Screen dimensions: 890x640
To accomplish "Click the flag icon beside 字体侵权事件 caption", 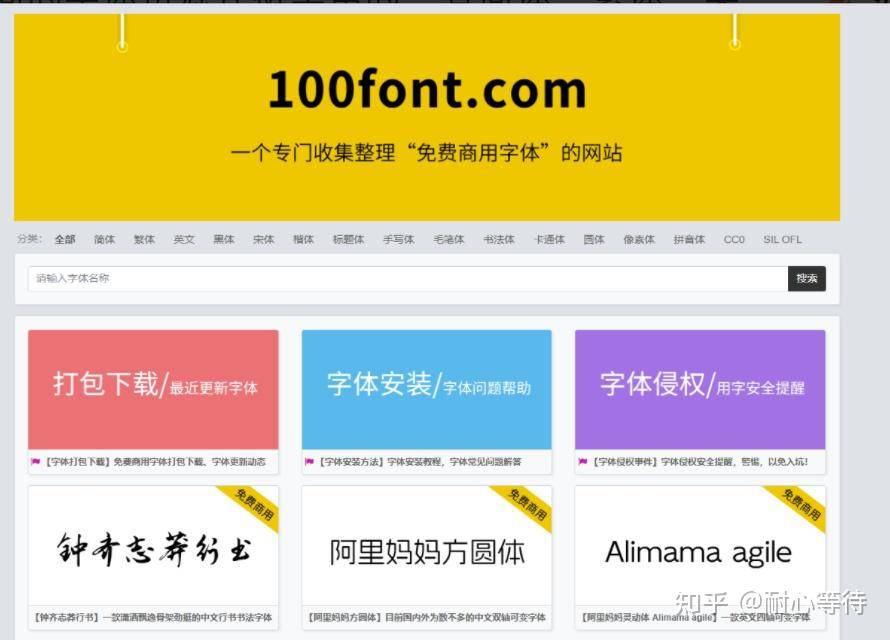I will (x=583, y=462).
